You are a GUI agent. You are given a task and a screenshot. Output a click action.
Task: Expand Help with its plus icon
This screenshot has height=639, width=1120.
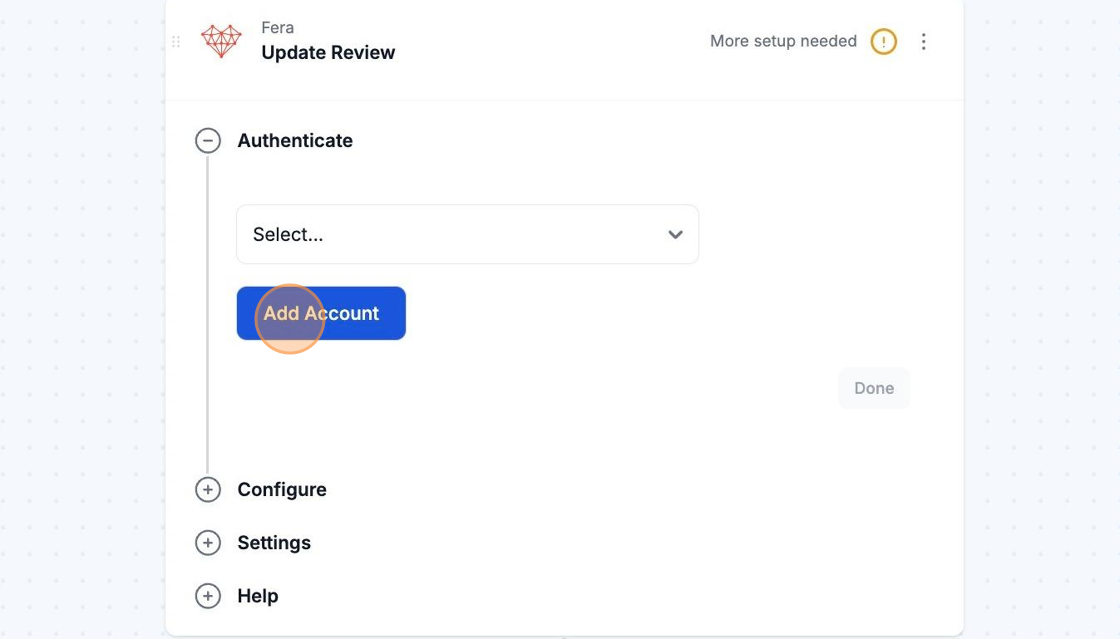(x=208, y=596)
